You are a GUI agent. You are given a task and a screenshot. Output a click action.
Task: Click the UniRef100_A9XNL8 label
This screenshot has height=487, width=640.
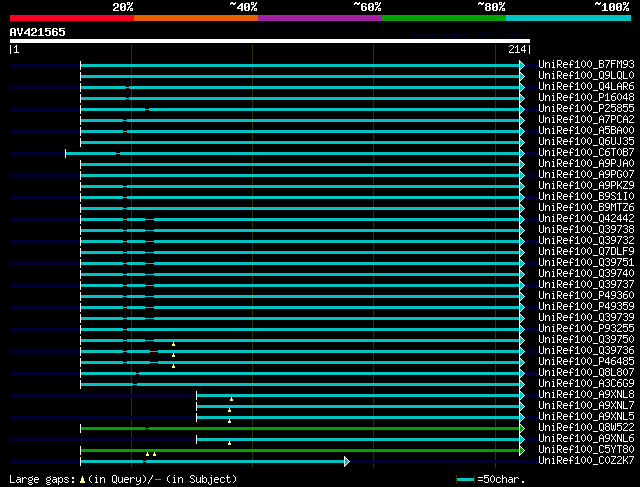click(586, 395)
